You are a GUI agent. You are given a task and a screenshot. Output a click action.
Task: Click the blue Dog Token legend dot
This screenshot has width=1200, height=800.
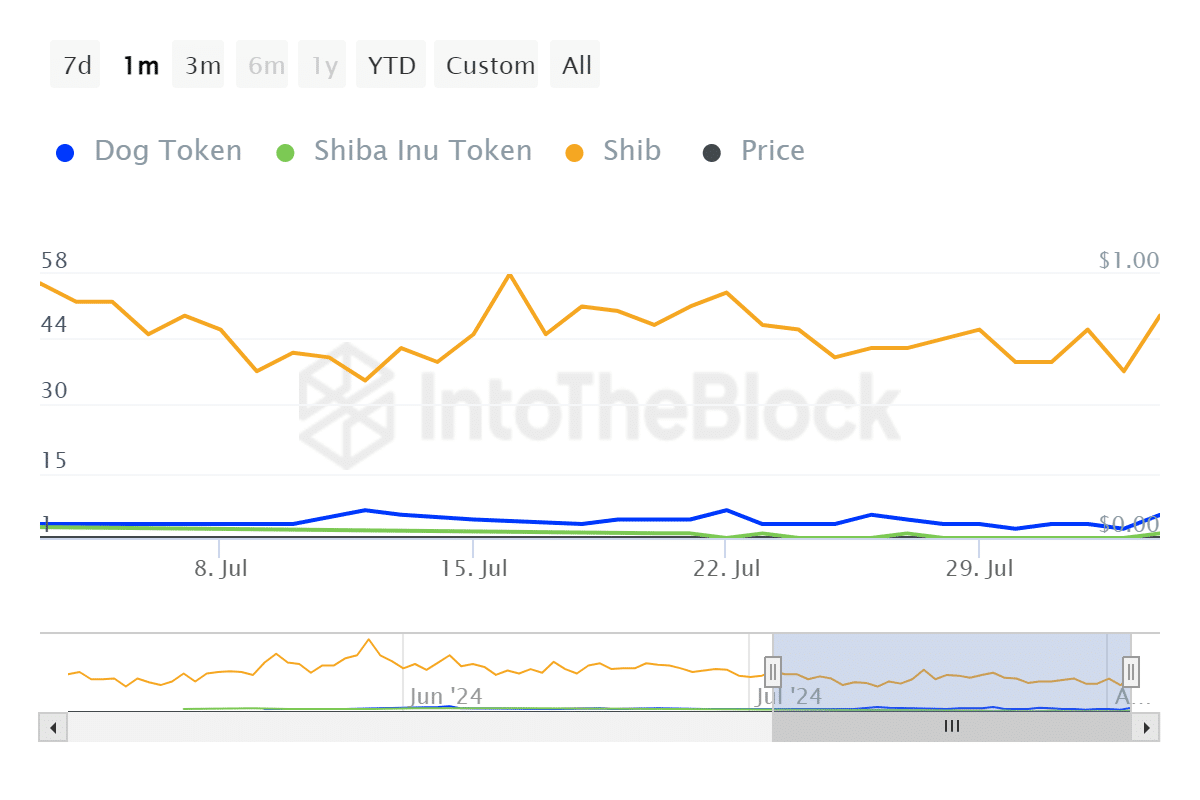[64, 153]
